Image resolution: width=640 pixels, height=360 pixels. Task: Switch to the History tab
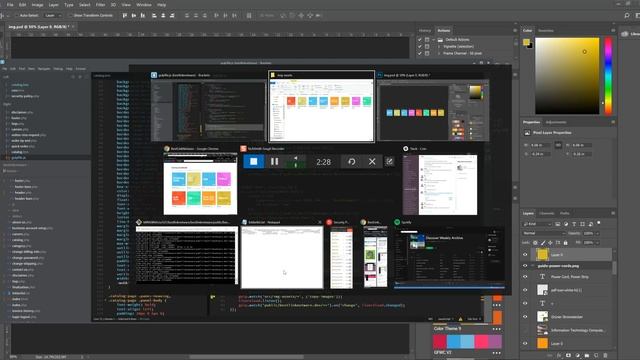tap(425, 31)
